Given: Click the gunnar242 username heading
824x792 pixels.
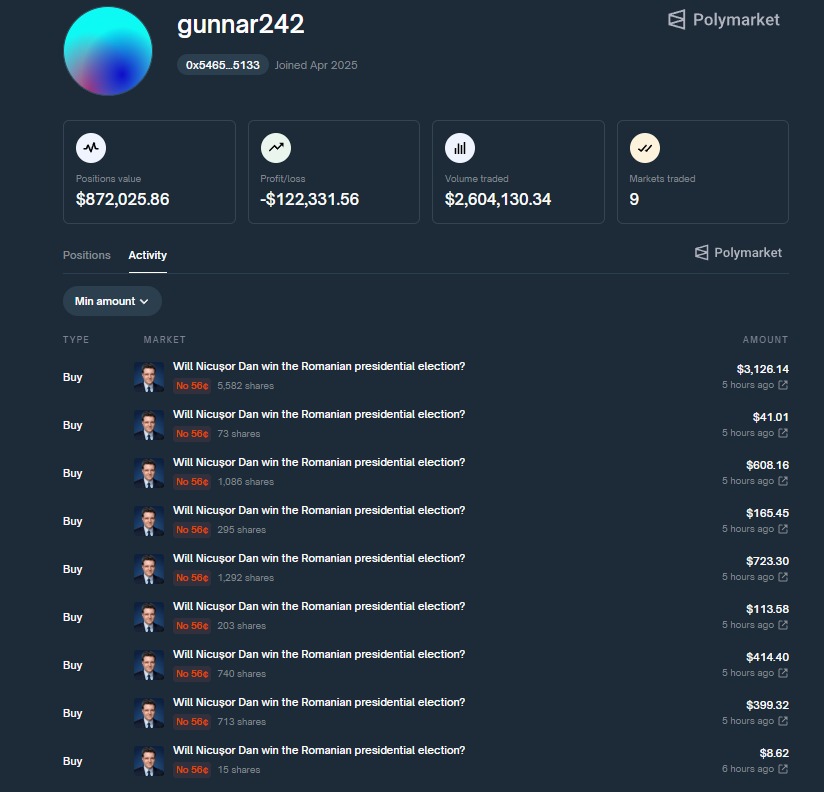Looking at the screenshot, I should tap(241, 24).
